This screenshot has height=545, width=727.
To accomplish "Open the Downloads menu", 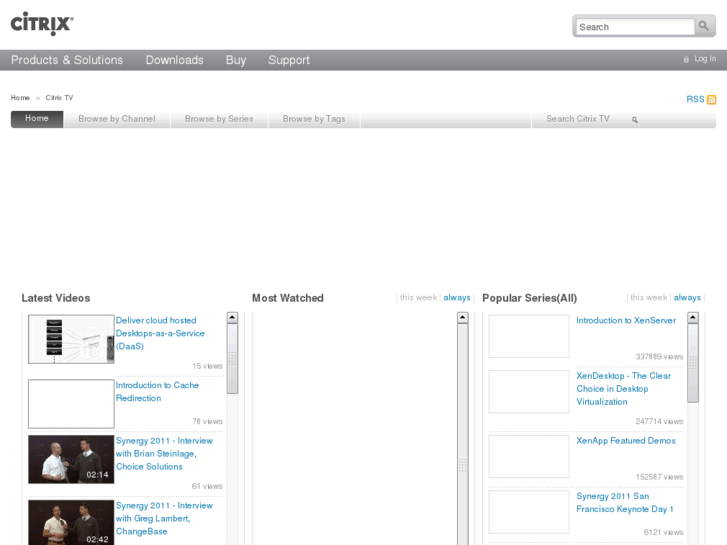I will 174,60.
